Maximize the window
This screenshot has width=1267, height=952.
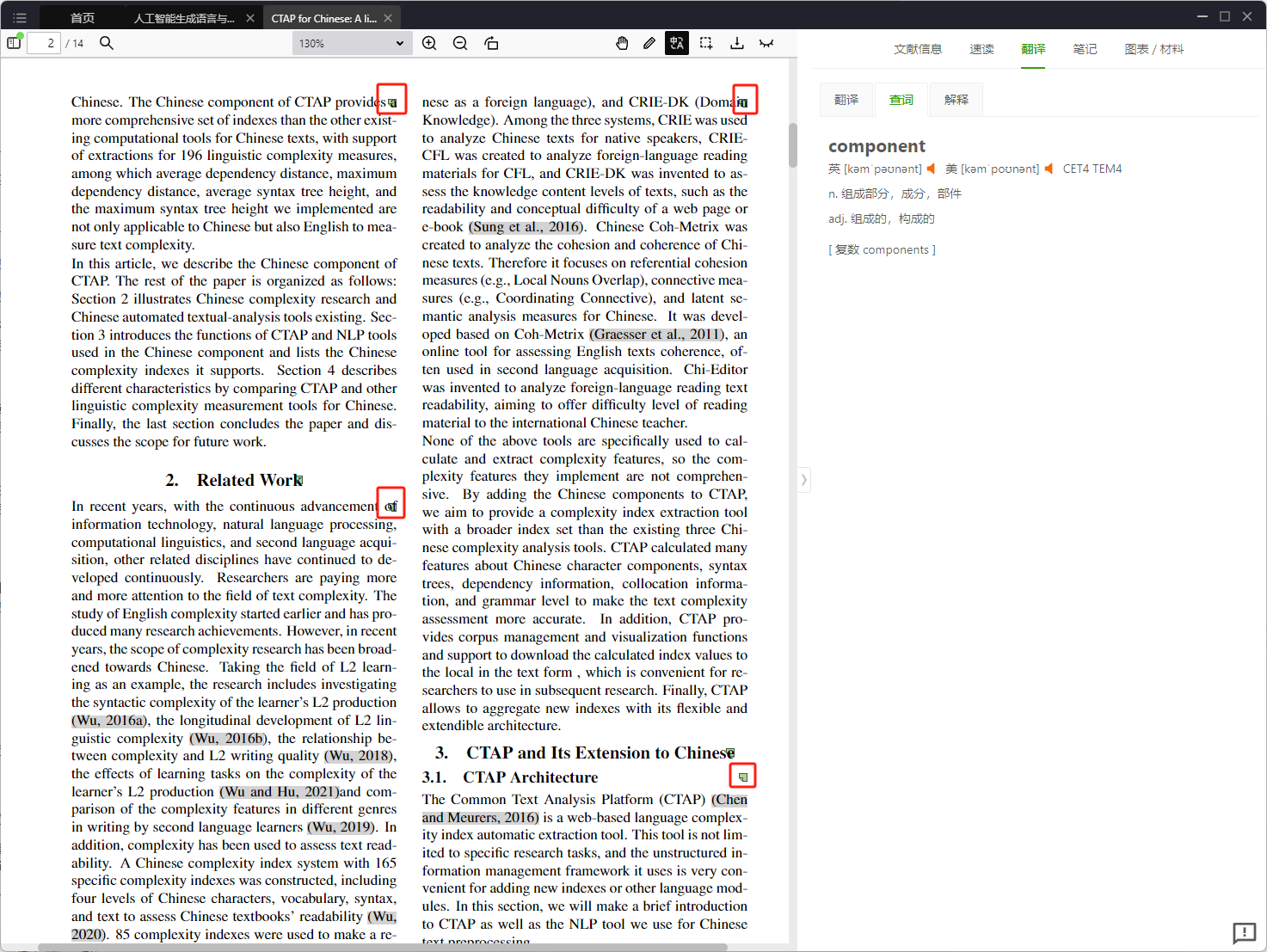tap(1225, 16)
